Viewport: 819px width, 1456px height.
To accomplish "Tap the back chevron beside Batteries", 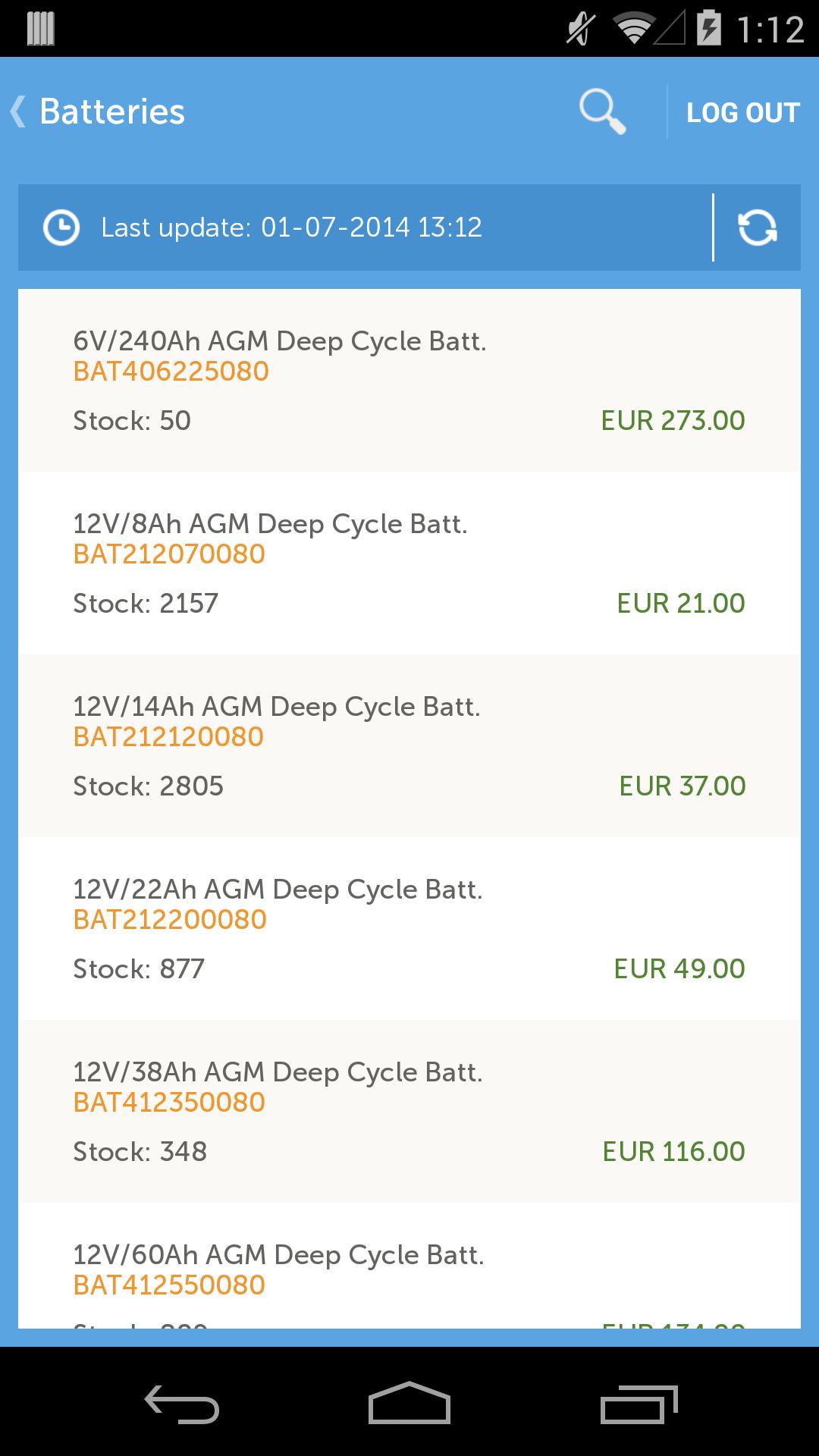I will [17, 111].
